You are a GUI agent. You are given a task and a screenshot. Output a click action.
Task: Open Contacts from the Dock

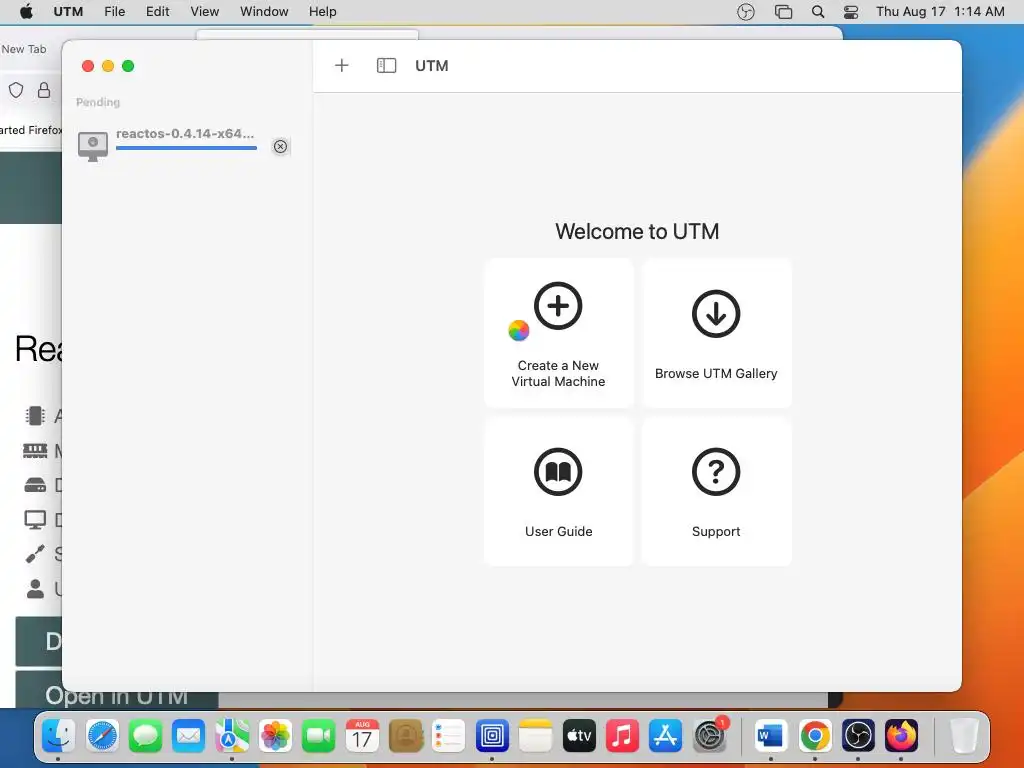[x=406, y=736]
